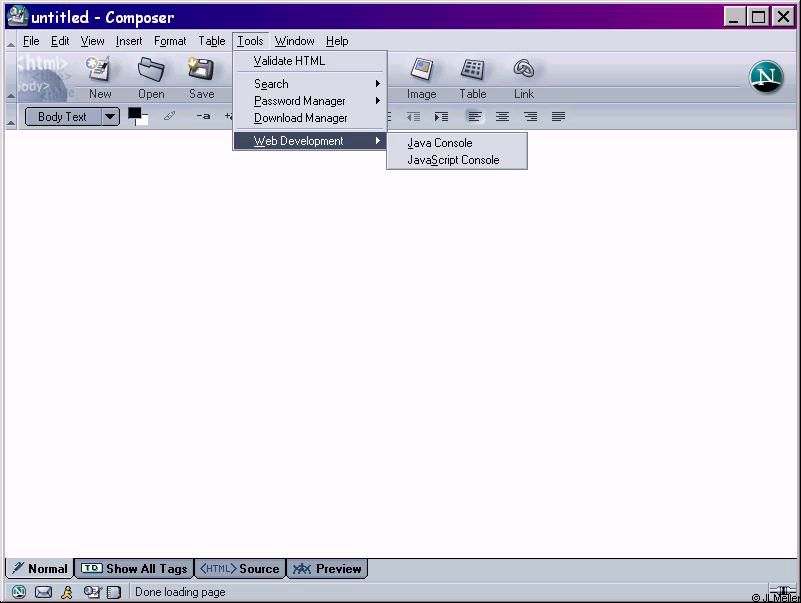The height and width of the screenshot is (603, 801).
Task: Align text right
Action: [x=530, y=117]
